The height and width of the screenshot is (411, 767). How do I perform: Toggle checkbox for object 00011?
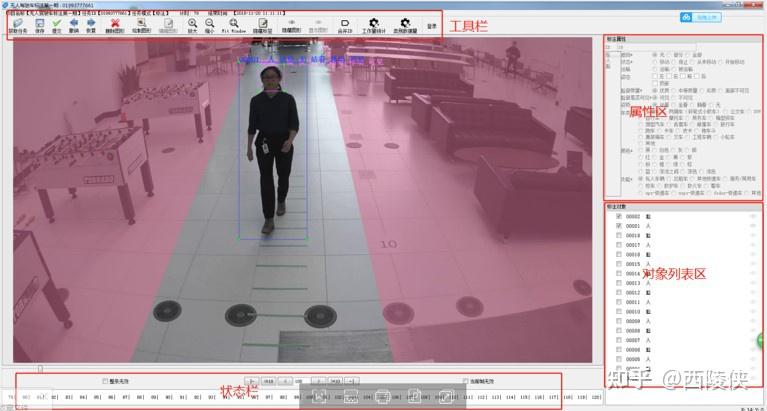(619, 302)
